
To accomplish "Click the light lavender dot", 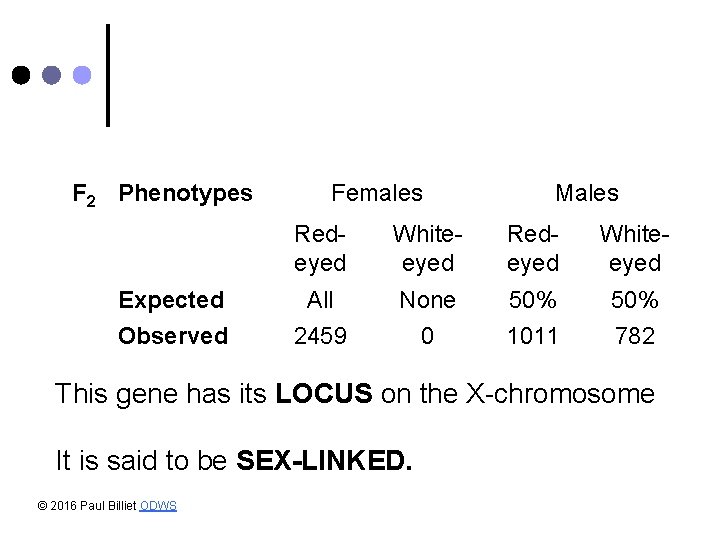I will (83, 75).
